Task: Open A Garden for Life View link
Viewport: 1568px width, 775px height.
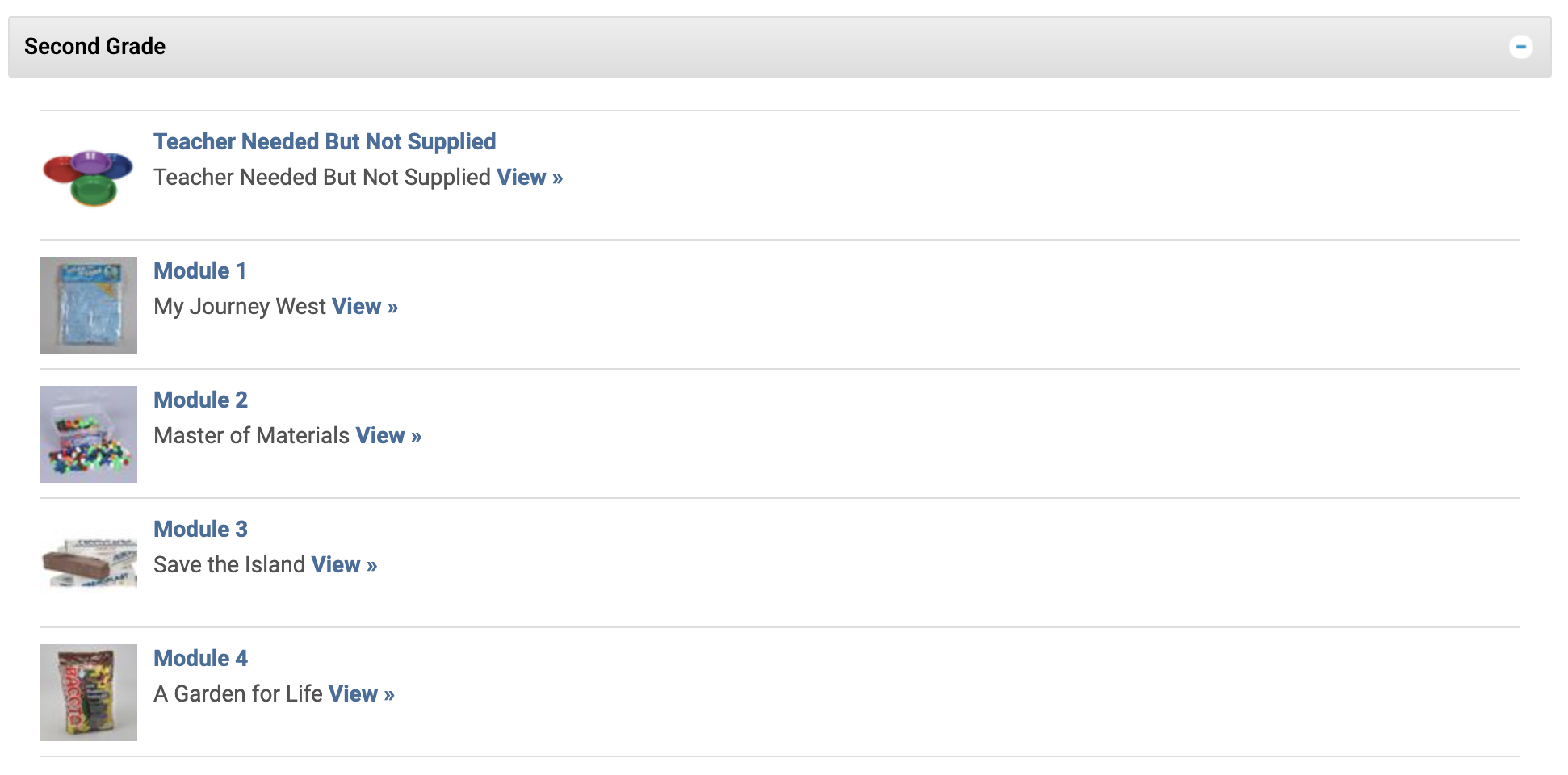Action: pyautogui.click(x=360, y=693)
